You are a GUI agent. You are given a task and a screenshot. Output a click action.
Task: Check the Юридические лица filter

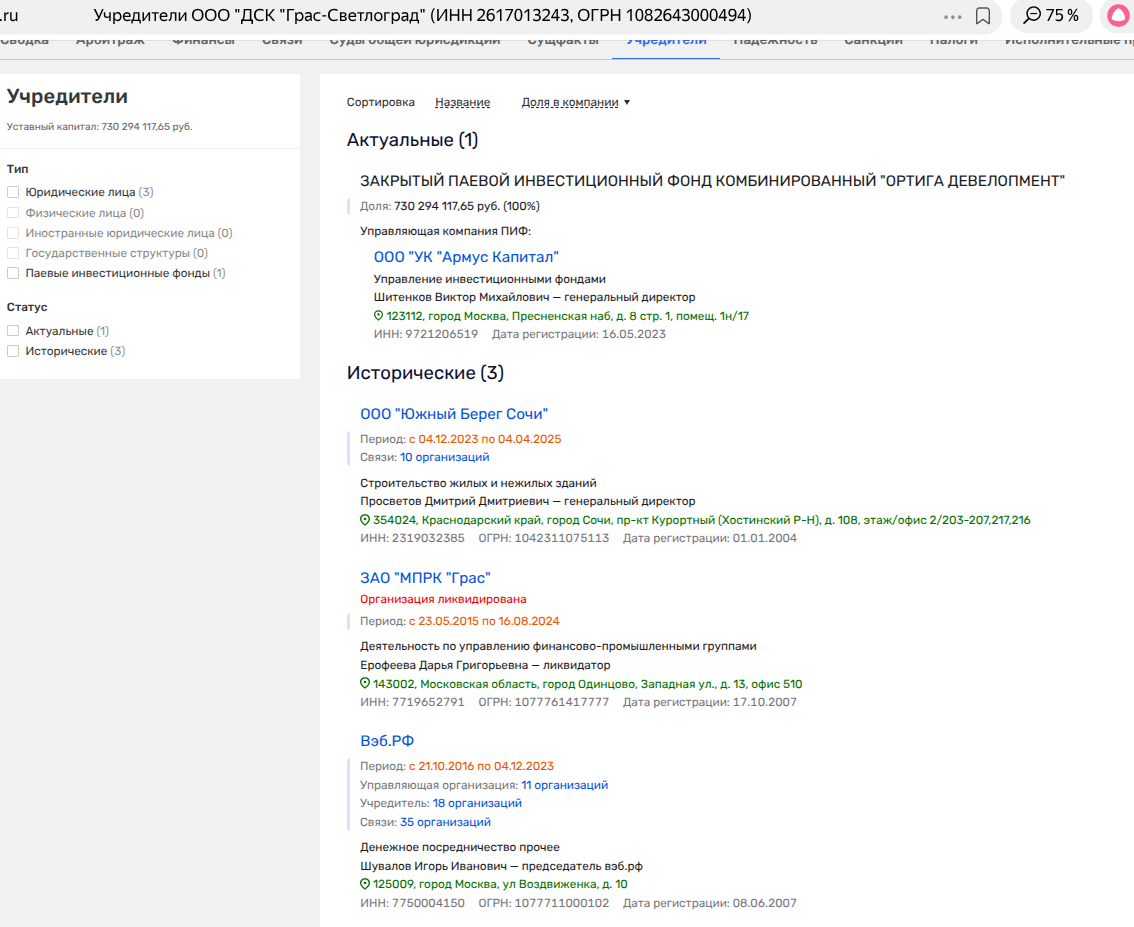[x=13, y=192]
